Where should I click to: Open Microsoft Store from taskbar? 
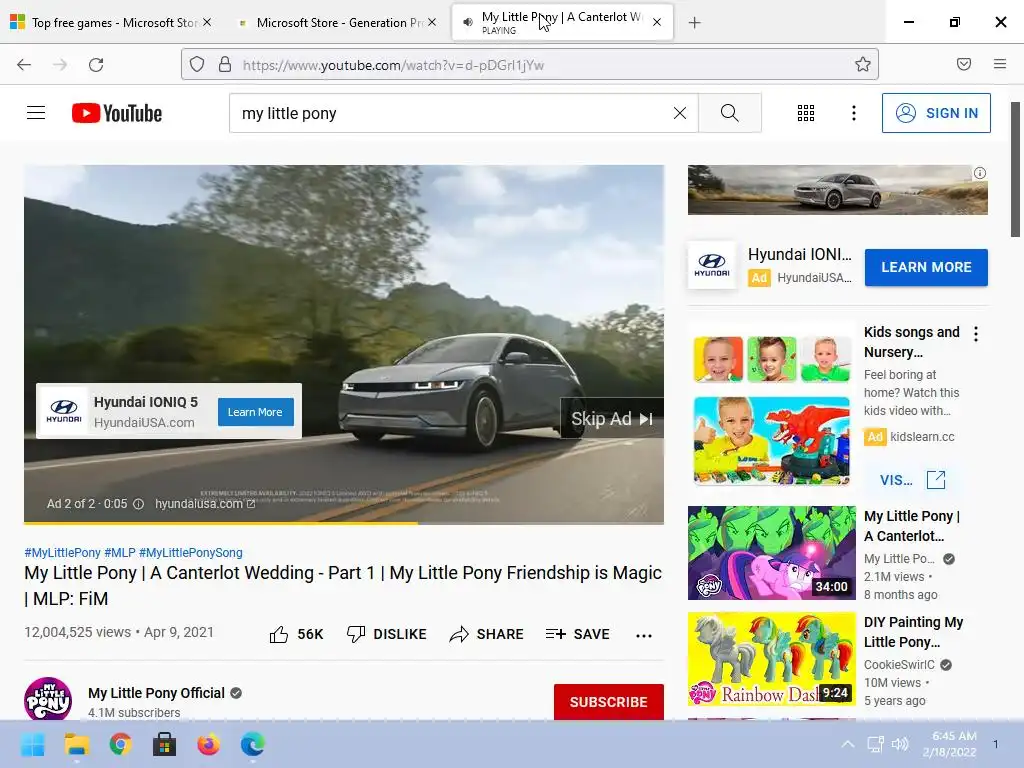(x=165, y=744)
